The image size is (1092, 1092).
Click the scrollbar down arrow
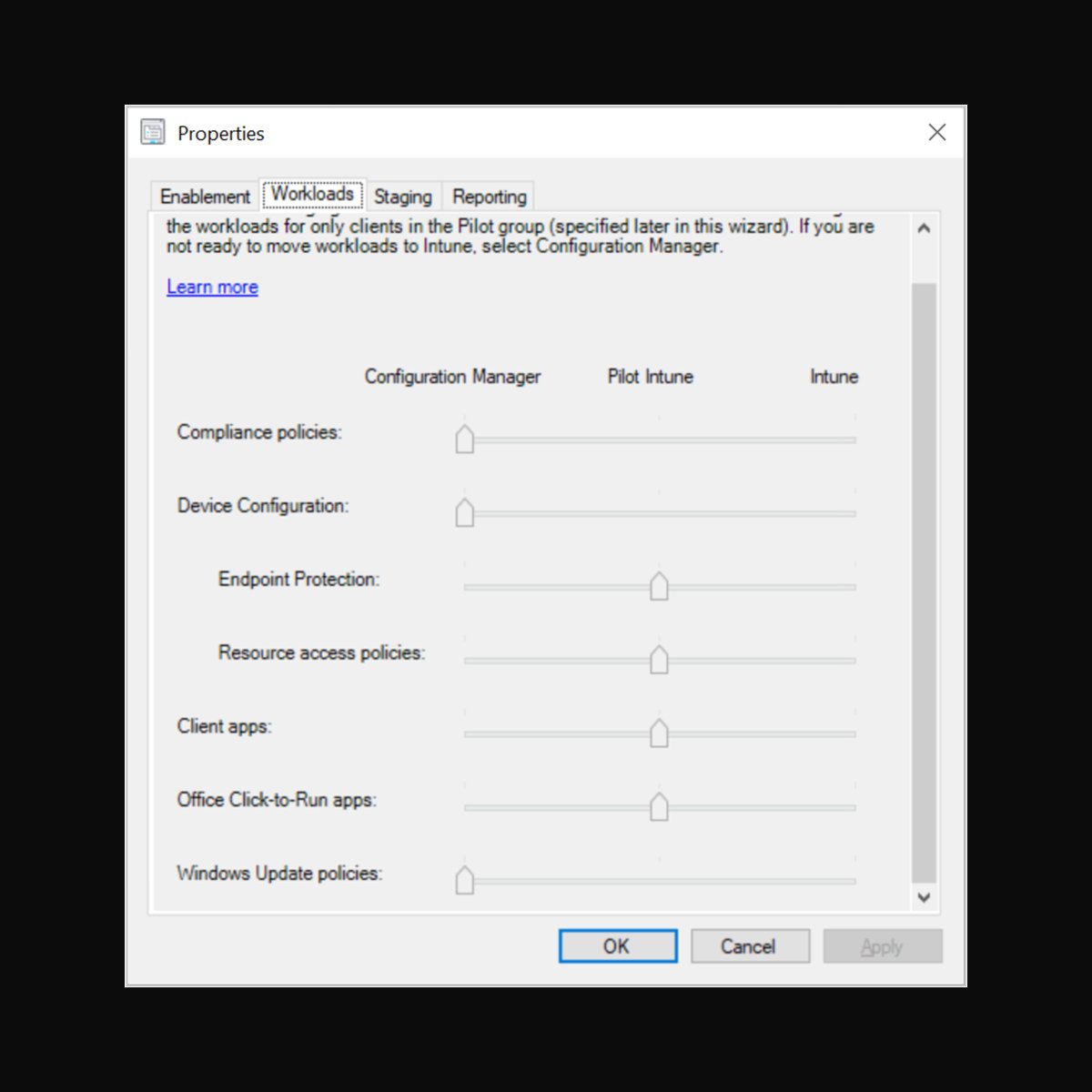(x=924, y=898)
